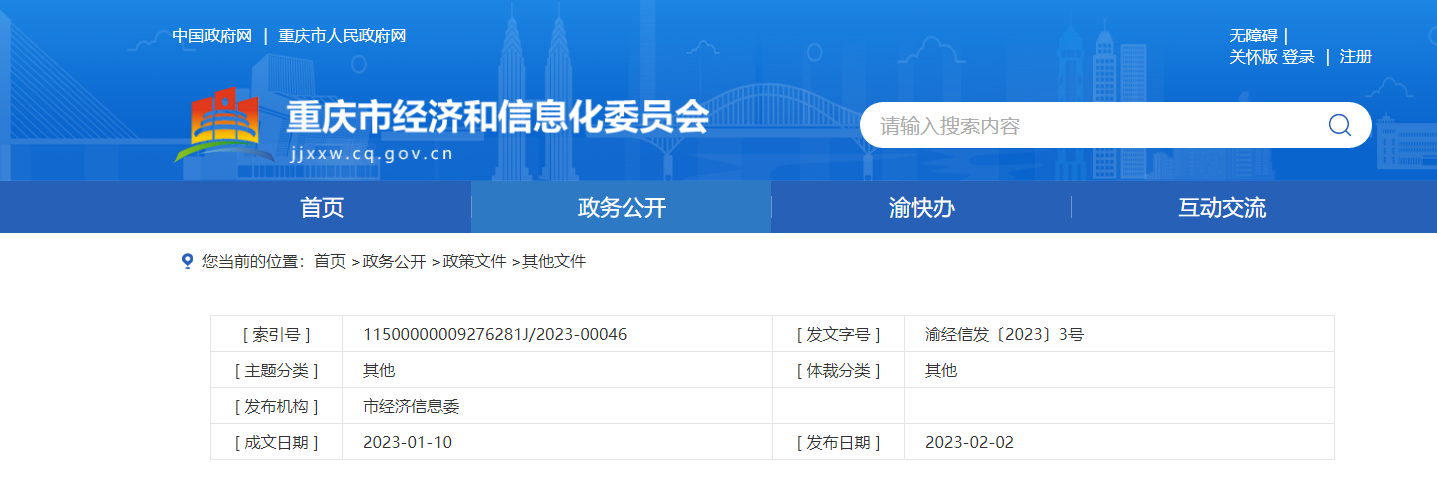Select 其他 value beside 体裁分类
The width and height of the screenshot is (1437, 488).
[x=941, y=370]
